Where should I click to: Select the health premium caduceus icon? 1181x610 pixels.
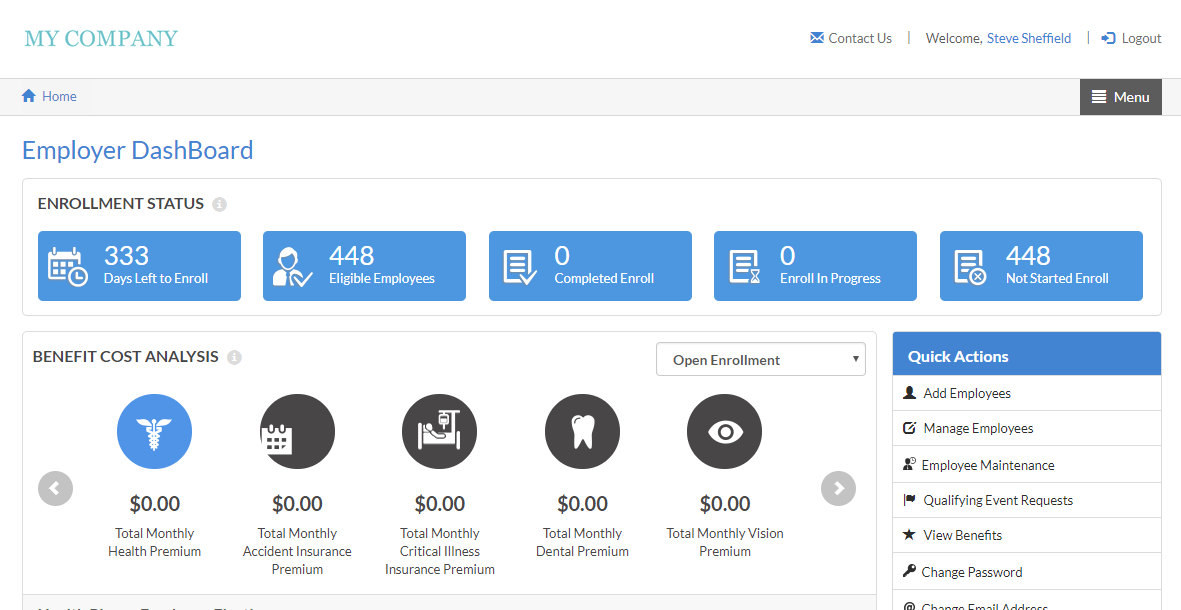click(x=154, y=431)
